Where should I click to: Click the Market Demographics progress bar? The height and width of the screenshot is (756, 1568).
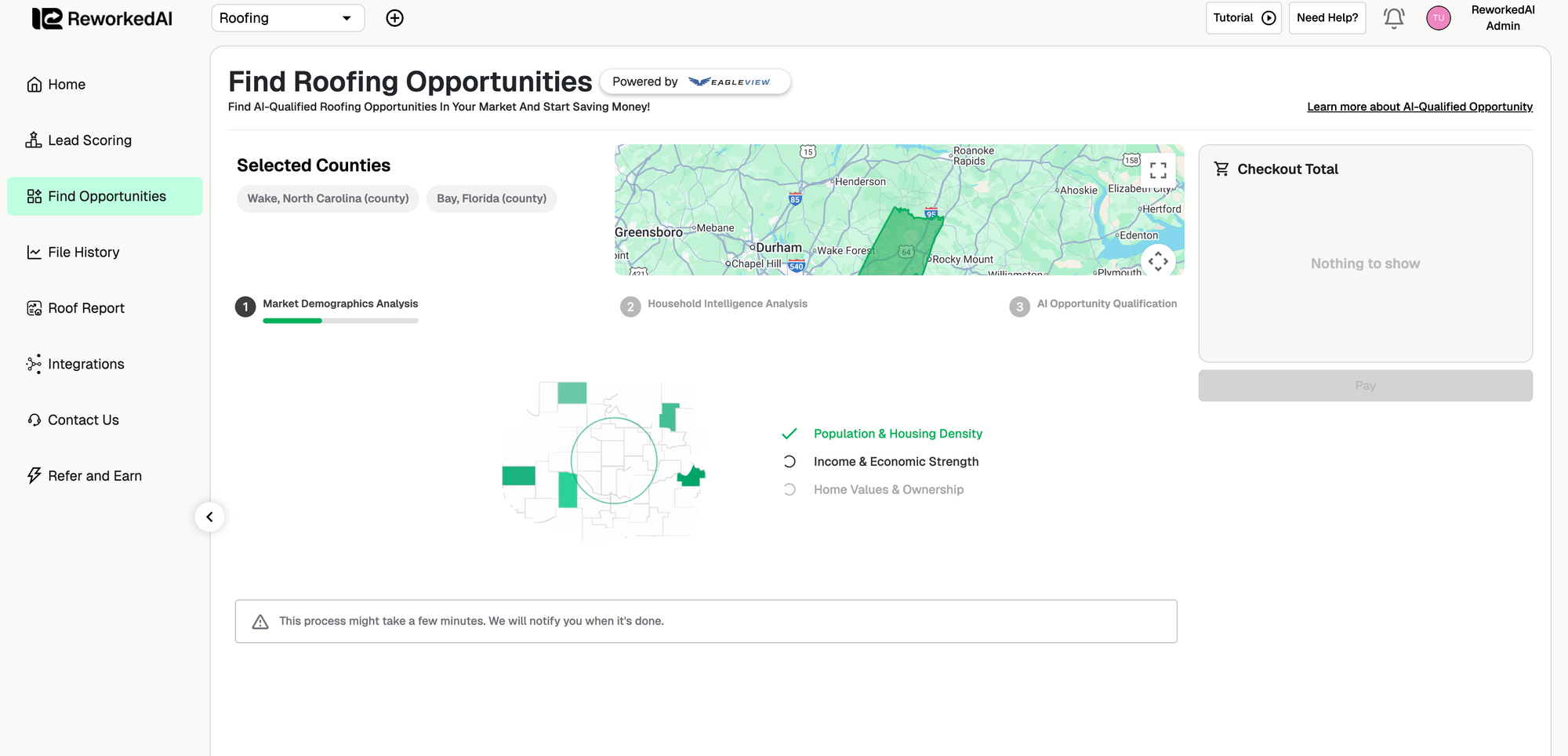click(340, 321)
